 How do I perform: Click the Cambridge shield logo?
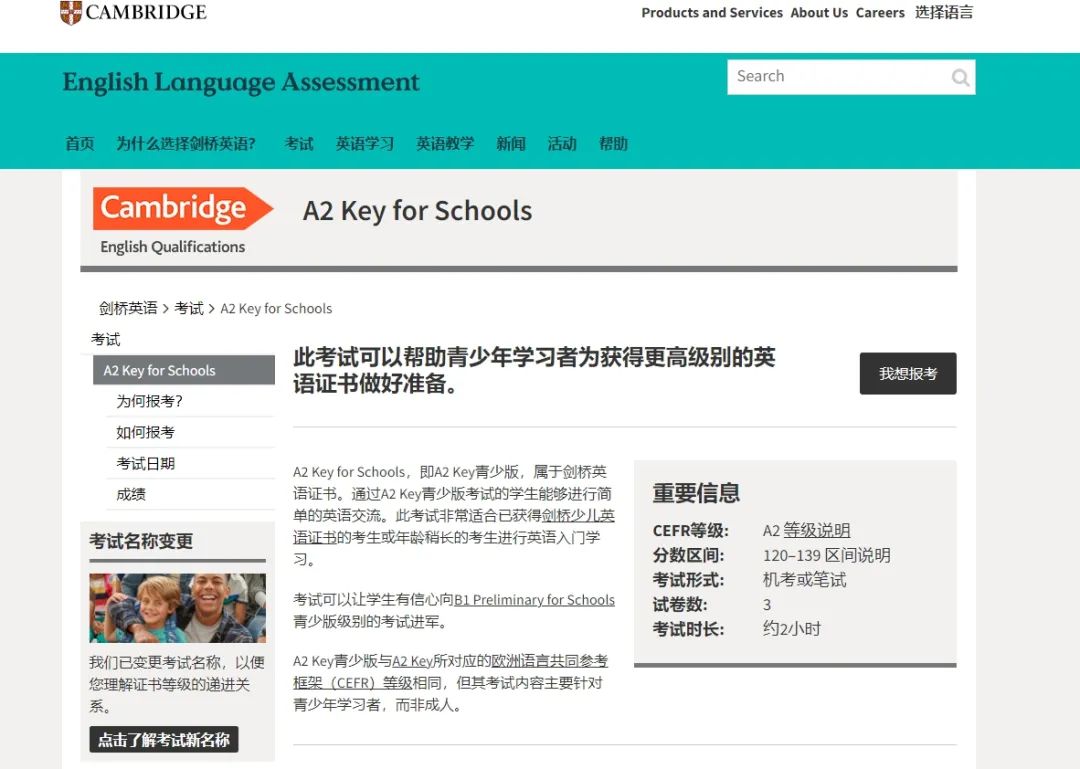click(x=71, y=12)
